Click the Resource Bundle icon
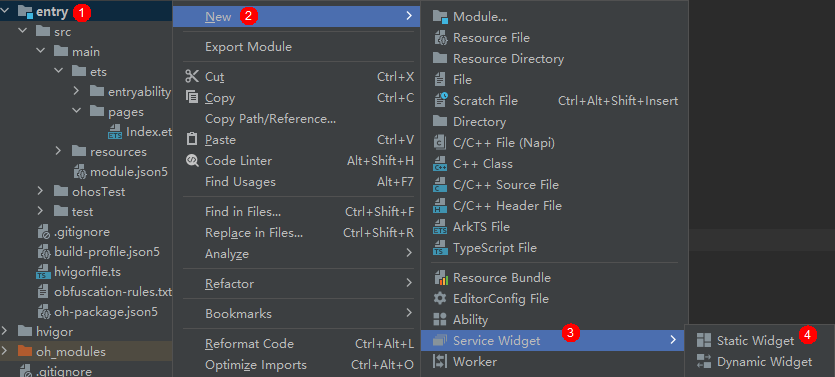Image resolution: width=835 pixels, height=377 pixels. (x=440, y=278)
